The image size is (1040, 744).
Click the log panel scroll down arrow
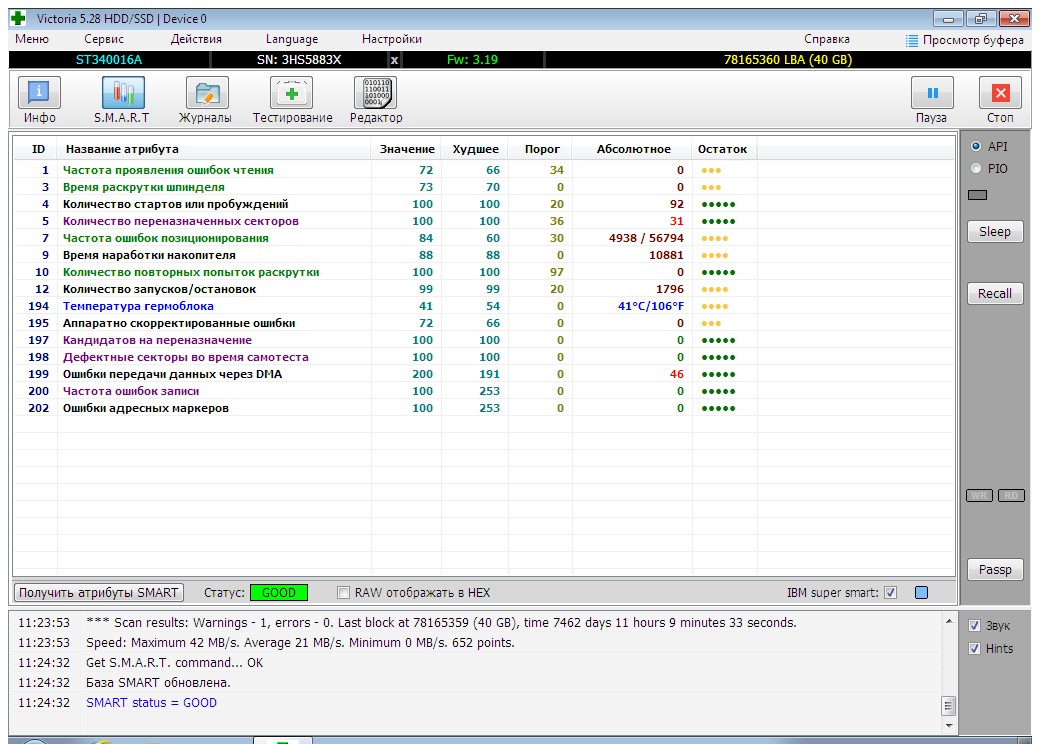(x=948, y=725)
